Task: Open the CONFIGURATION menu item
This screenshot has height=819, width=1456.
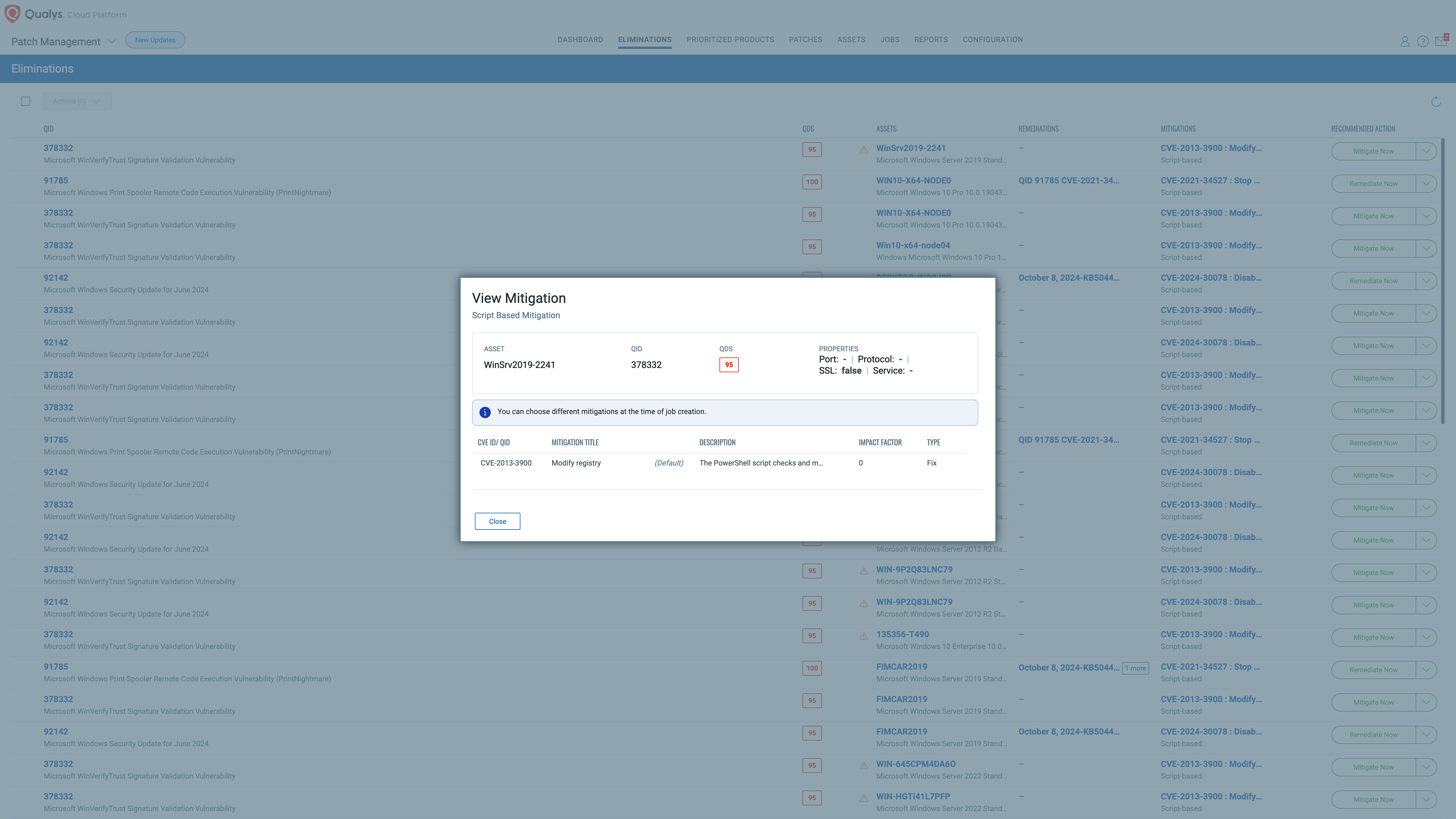Action: [x=993, y=40]
